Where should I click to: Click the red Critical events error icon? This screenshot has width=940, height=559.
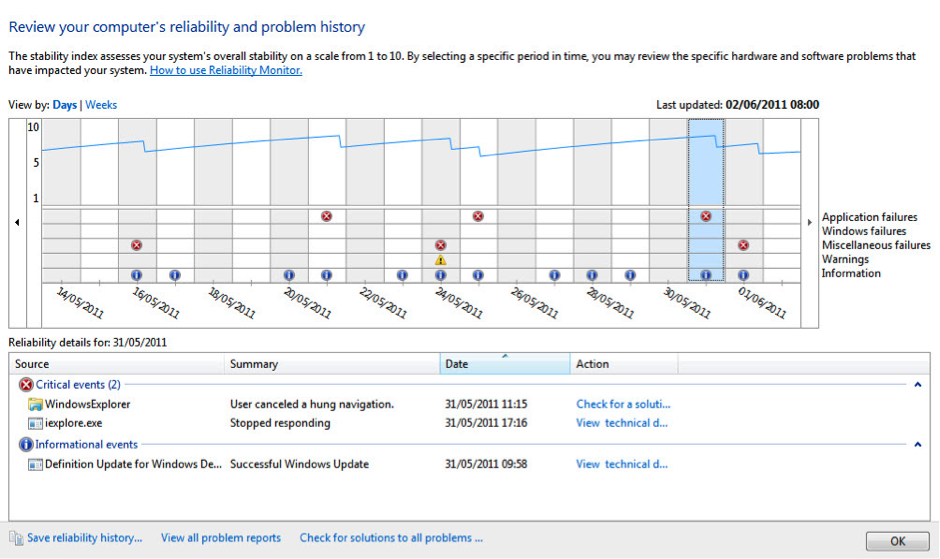26,385
